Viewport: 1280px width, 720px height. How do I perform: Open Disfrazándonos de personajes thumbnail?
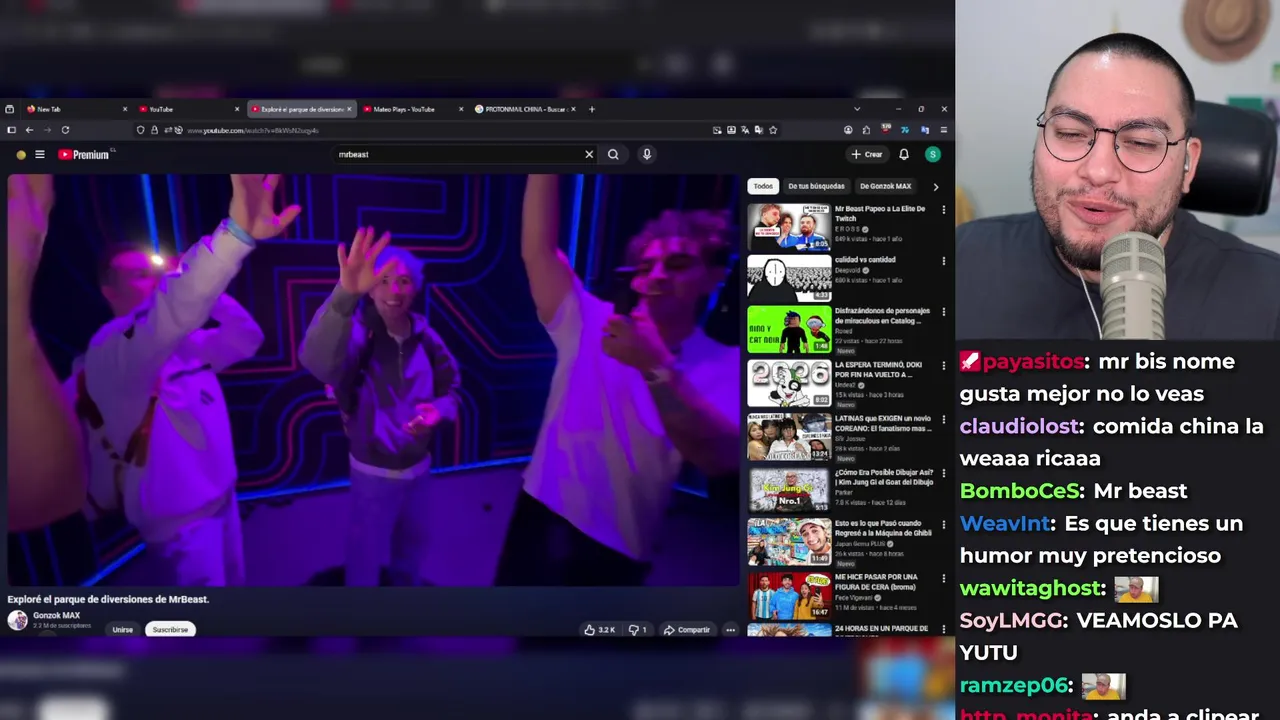click(x=789, y=330)
